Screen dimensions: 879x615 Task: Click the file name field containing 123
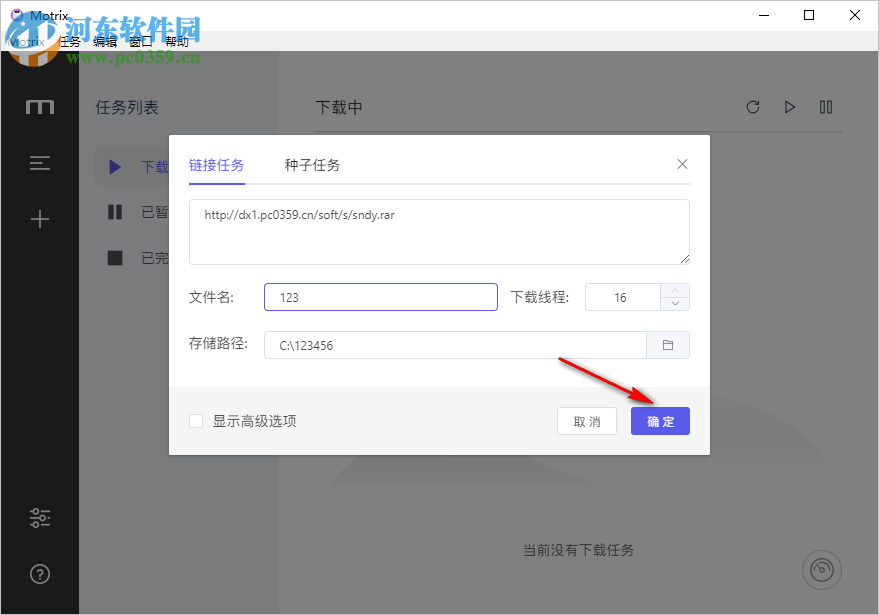[381, 297]
